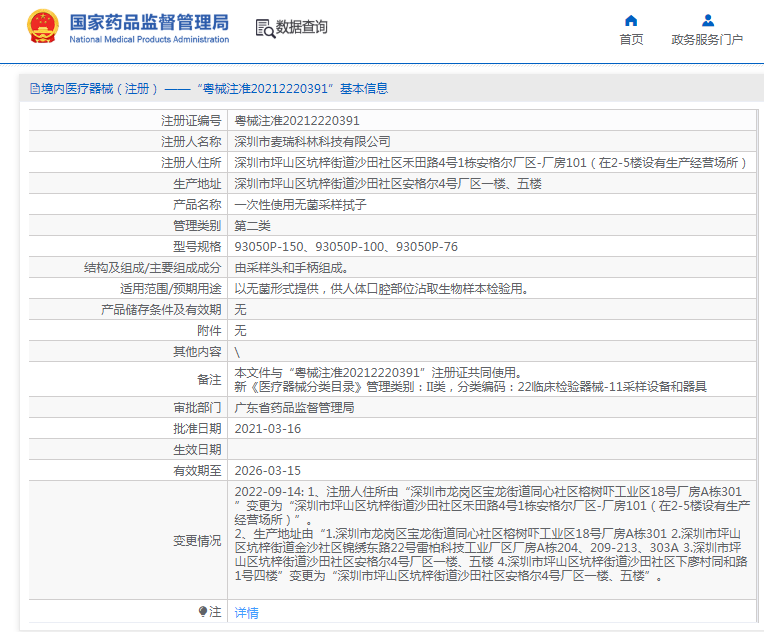The image size is (764, 632).
Task: Select model specs 93050P-150、93050P-100、93050P-76
Action: click(346, 247)
